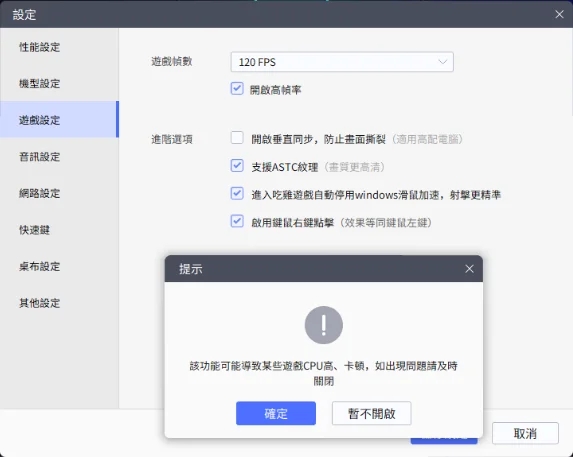The width and height of the screenshot is (573, 457).
Task: Enable 開啟垂直同步 checkbox
Action: pyautogui.click(x=237, y=138)
